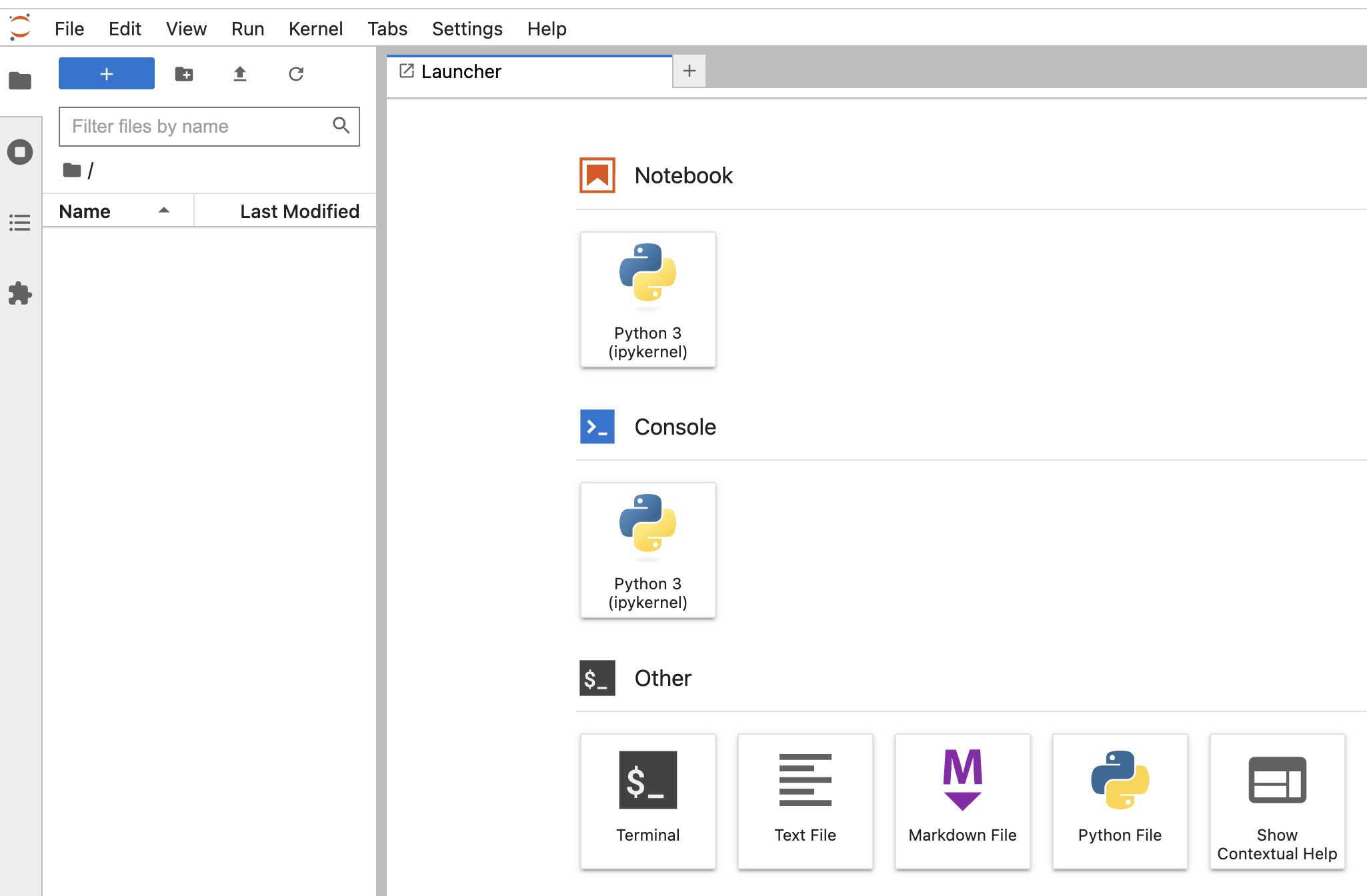Open Running Terminals and Kernels panel
The height and width of the screenshot is (896, 1367).
click(20, 152)
